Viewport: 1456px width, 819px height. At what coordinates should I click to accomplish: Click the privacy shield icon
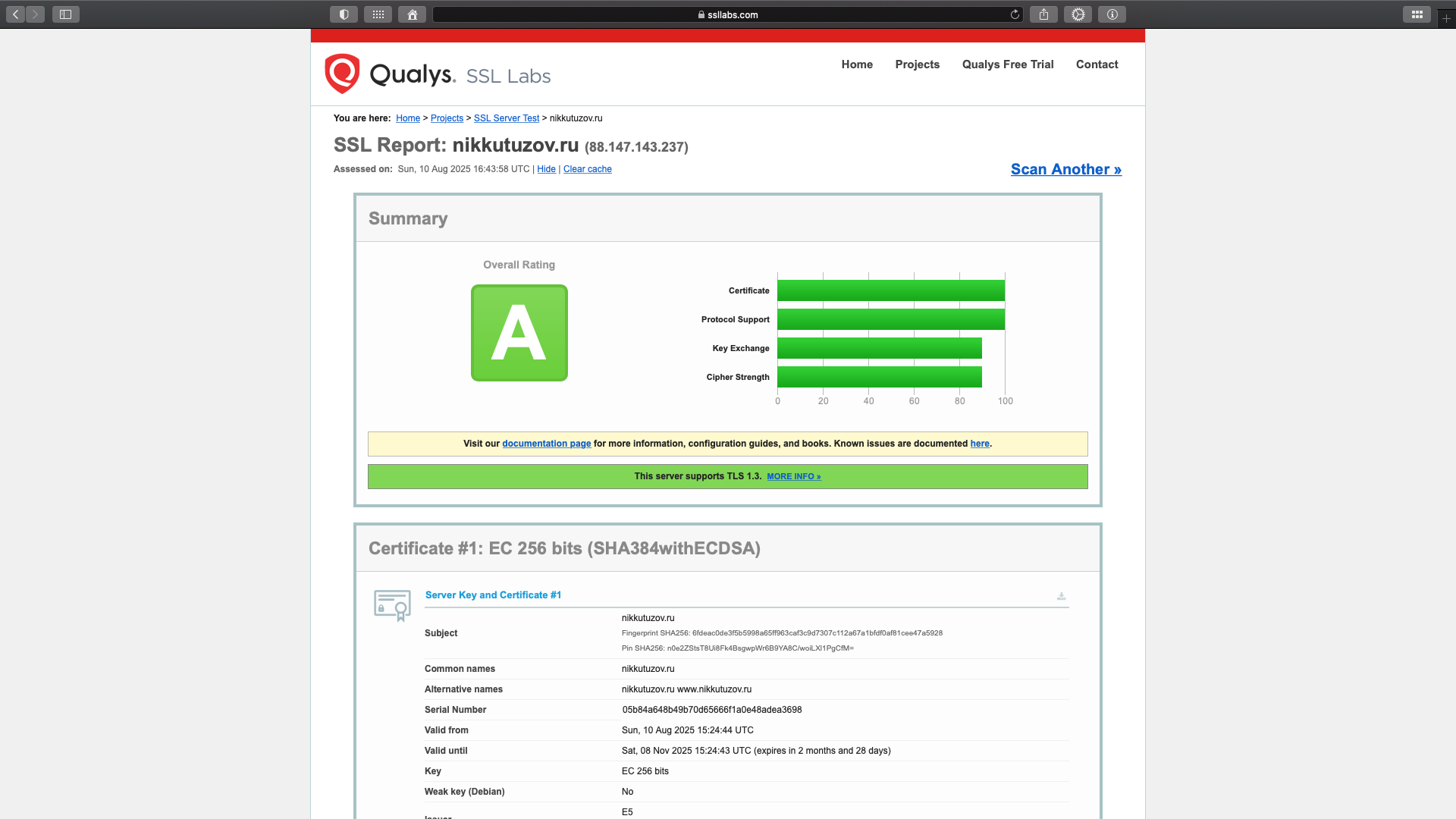344,14
